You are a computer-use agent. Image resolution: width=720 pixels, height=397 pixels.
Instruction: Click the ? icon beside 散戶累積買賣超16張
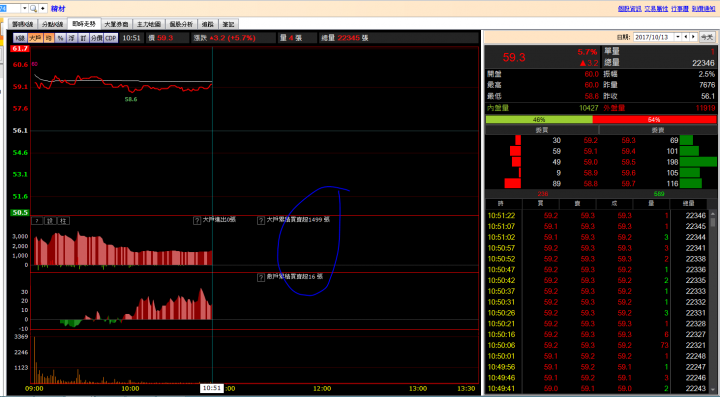tap(261, 278)
